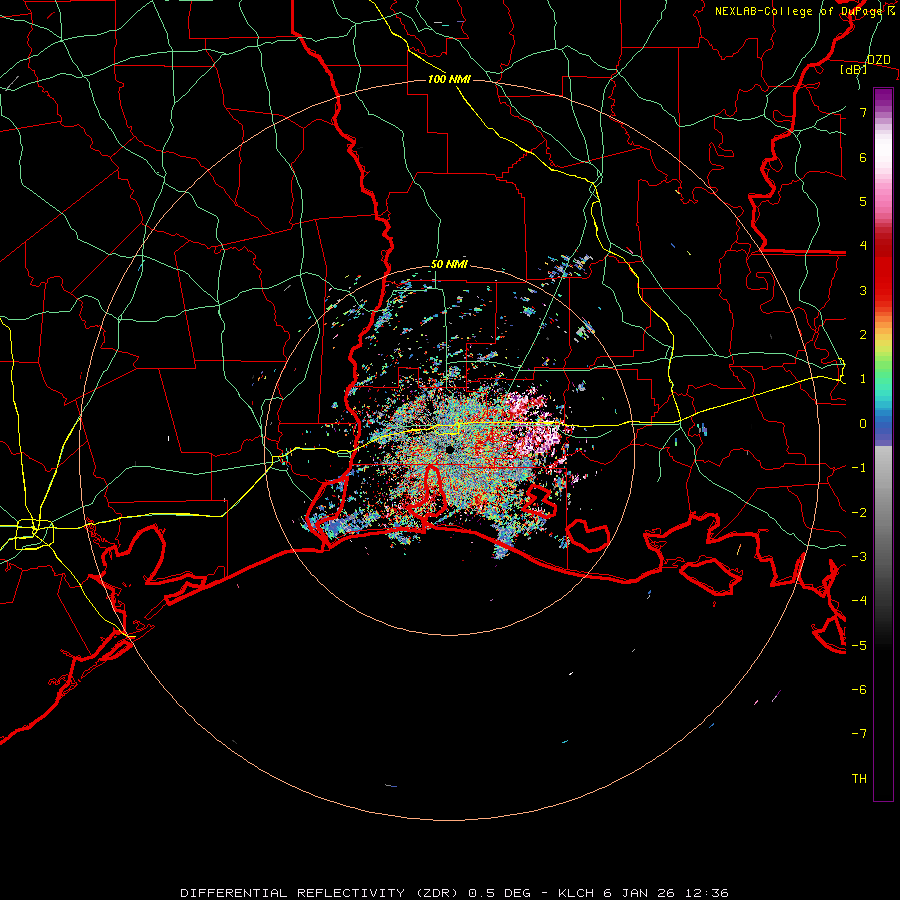Click the pink-white high ZDR echo cluster
Image resolution: width=900 pixels, height=900 pixels.
pyautogui.click(x=537, y=425)
